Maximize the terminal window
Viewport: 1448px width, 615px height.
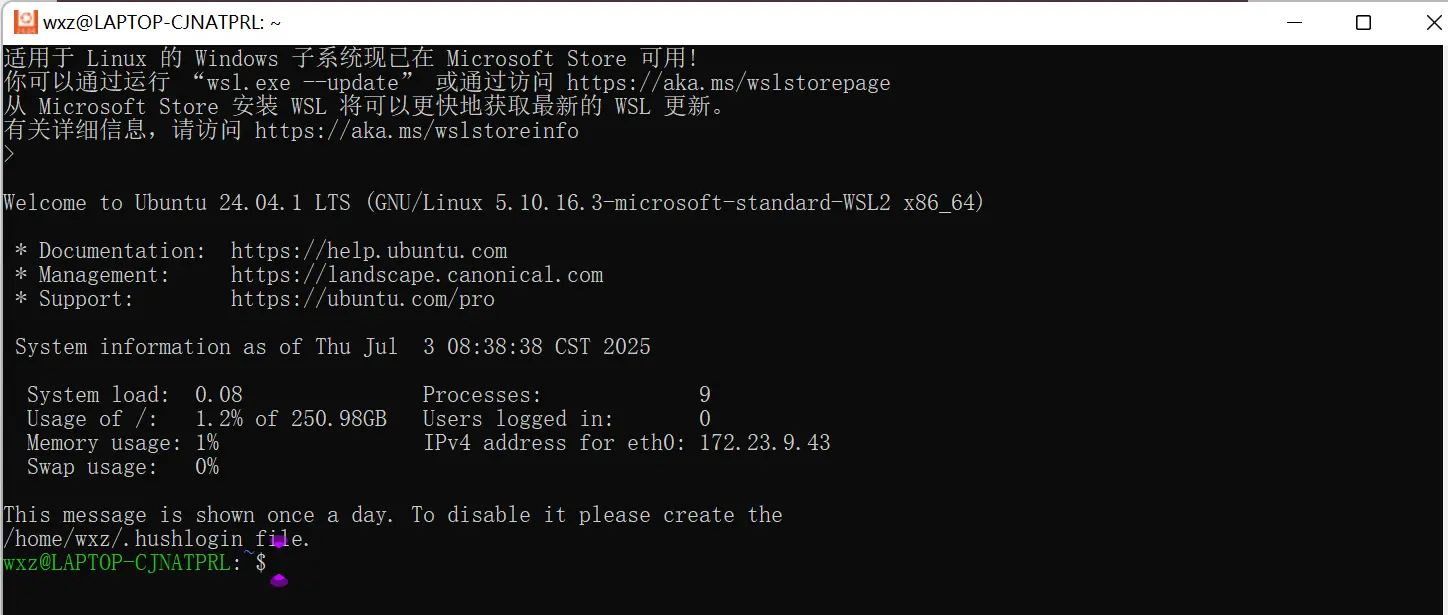click(1363, 22)
